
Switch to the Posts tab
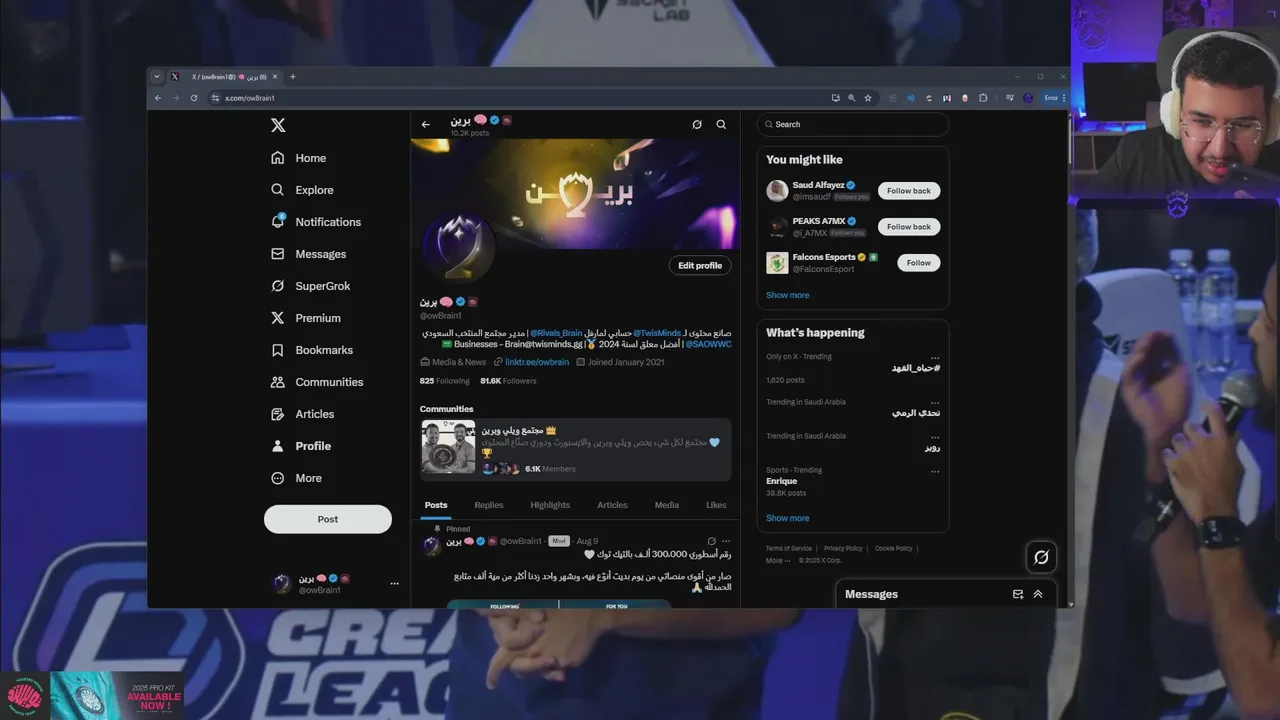point(436,505)
